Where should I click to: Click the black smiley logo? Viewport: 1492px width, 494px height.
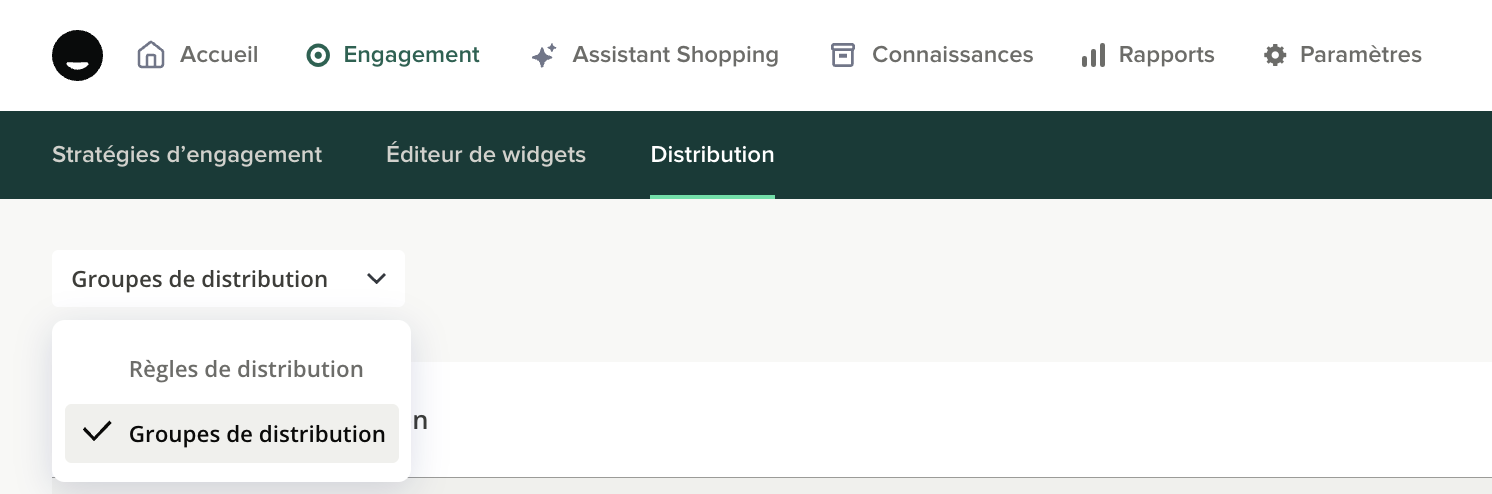[77, 55]
